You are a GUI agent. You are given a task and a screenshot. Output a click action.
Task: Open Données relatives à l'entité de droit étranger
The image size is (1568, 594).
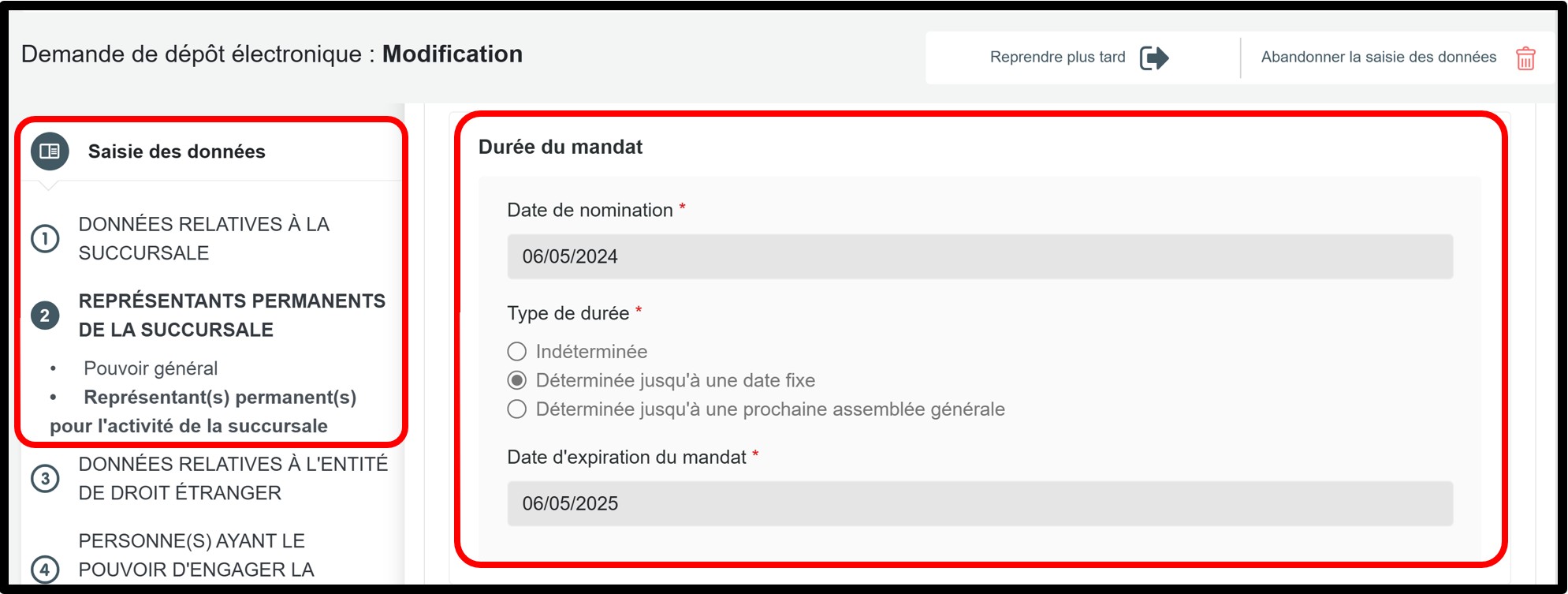[233, 478]
